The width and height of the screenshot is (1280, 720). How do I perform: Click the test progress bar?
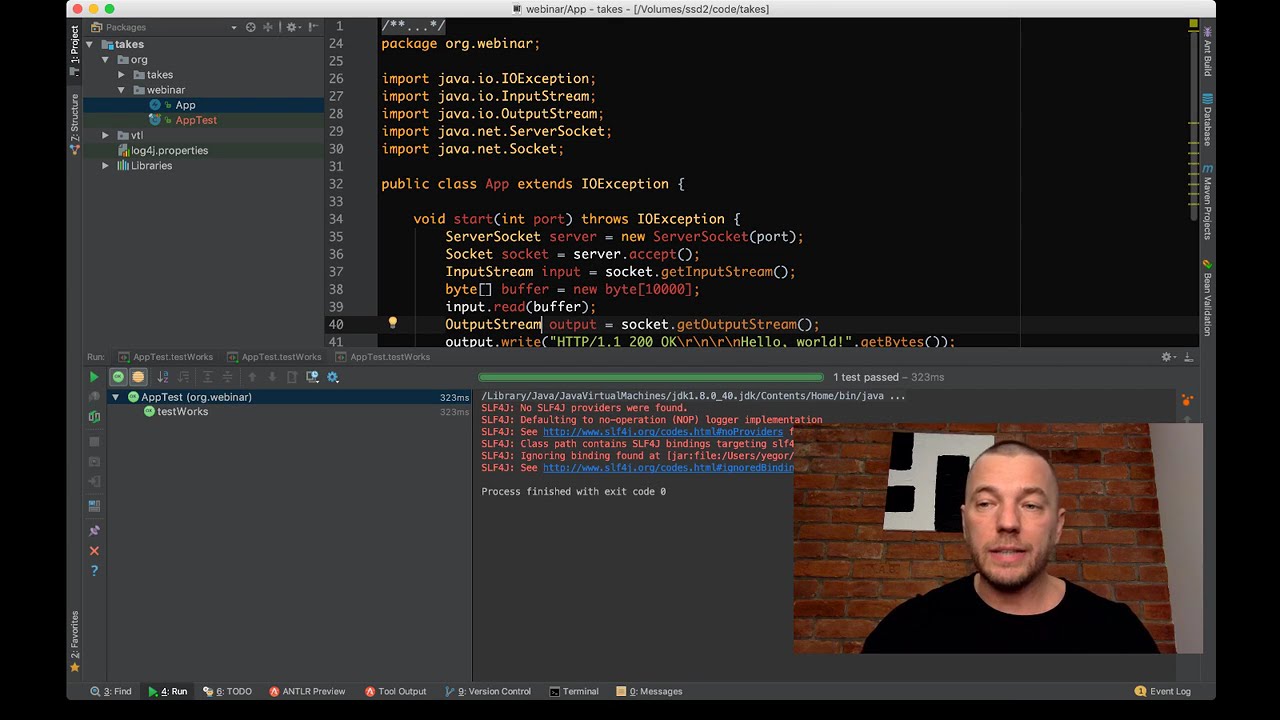tap(651, 377)
